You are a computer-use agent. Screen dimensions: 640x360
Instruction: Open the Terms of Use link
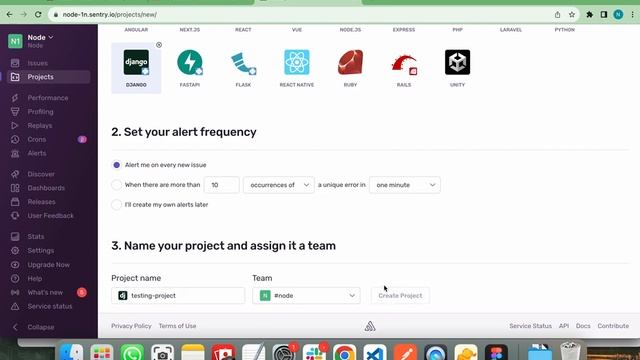[178, 326]
